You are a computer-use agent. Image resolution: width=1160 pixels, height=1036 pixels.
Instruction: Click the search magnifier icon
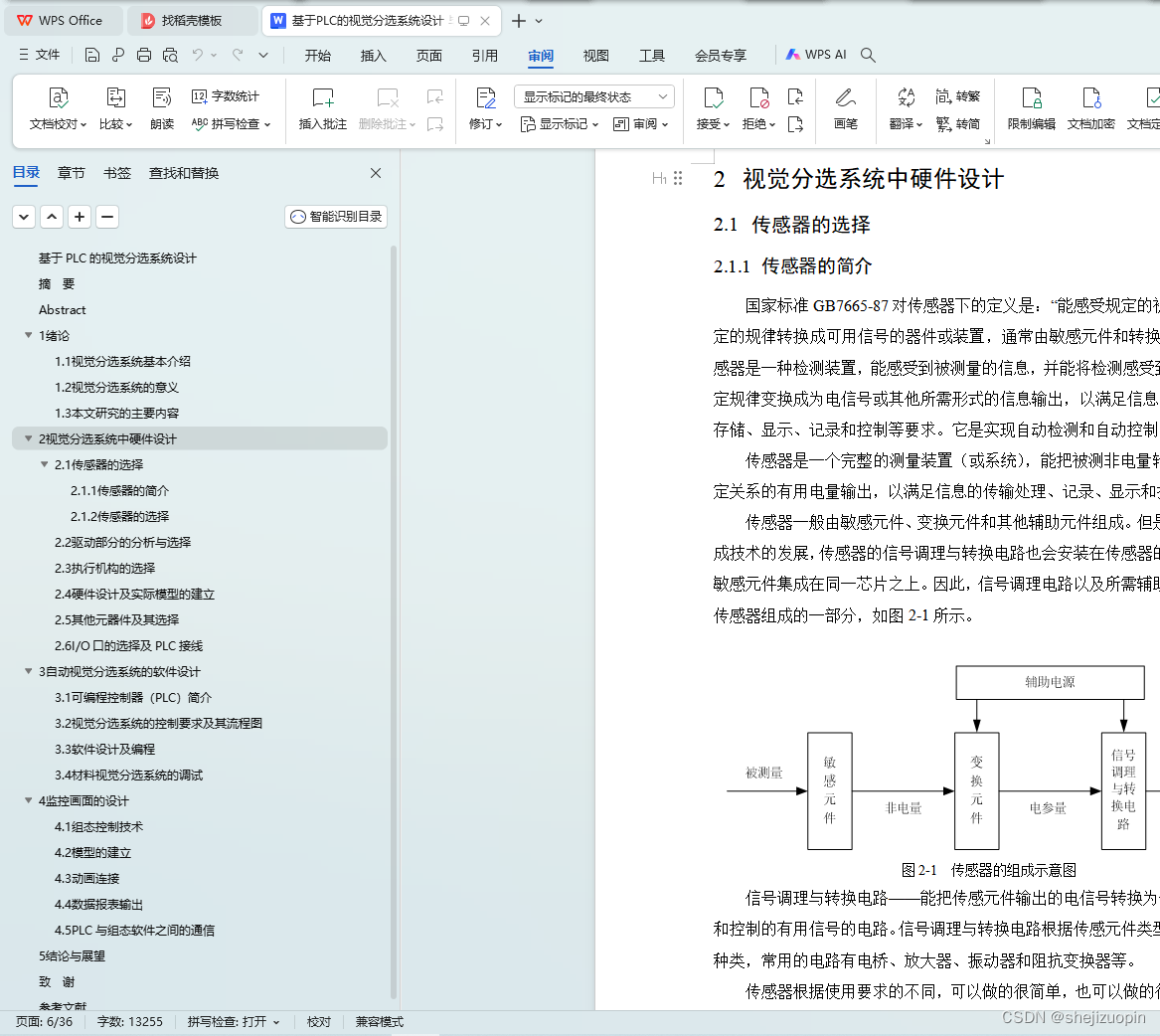click(x=868, y=55)
